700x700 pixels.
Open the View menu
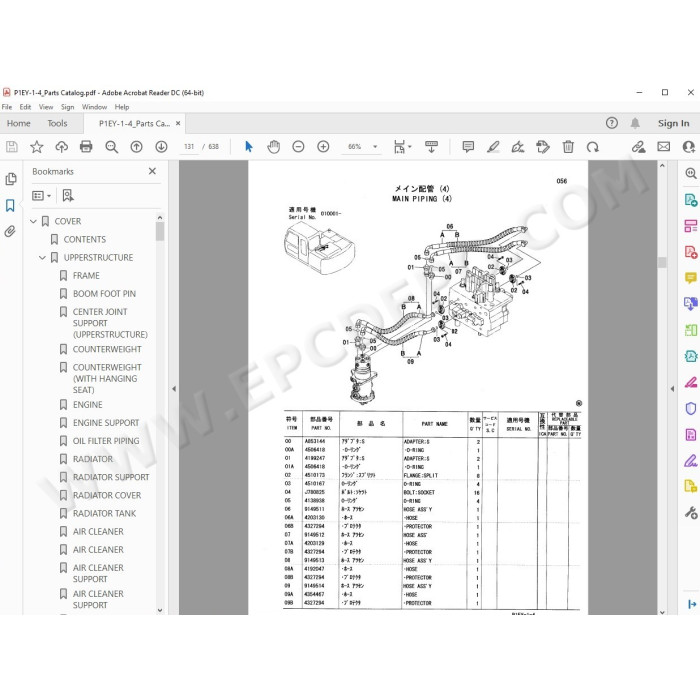(46, 107)
